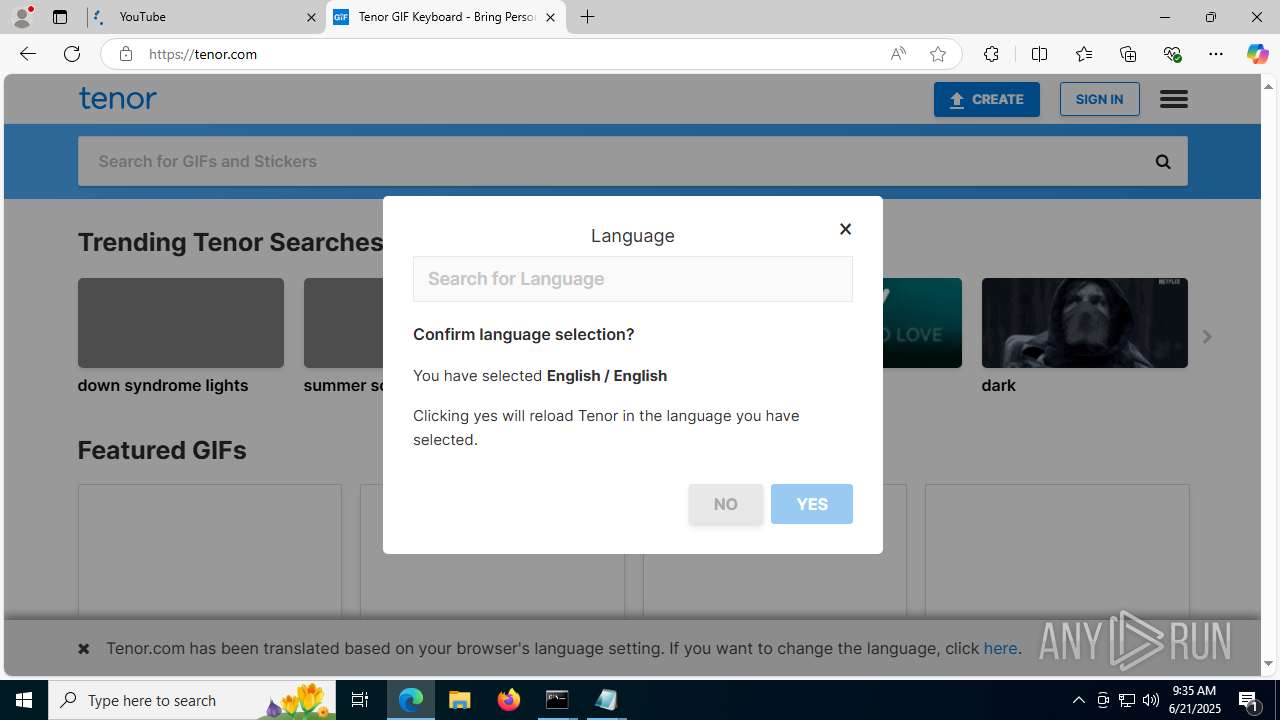This screenshot has width=1280, height=720.
Task: Open the Extensions puzzle icon
Action: click(x=991, y=54)
